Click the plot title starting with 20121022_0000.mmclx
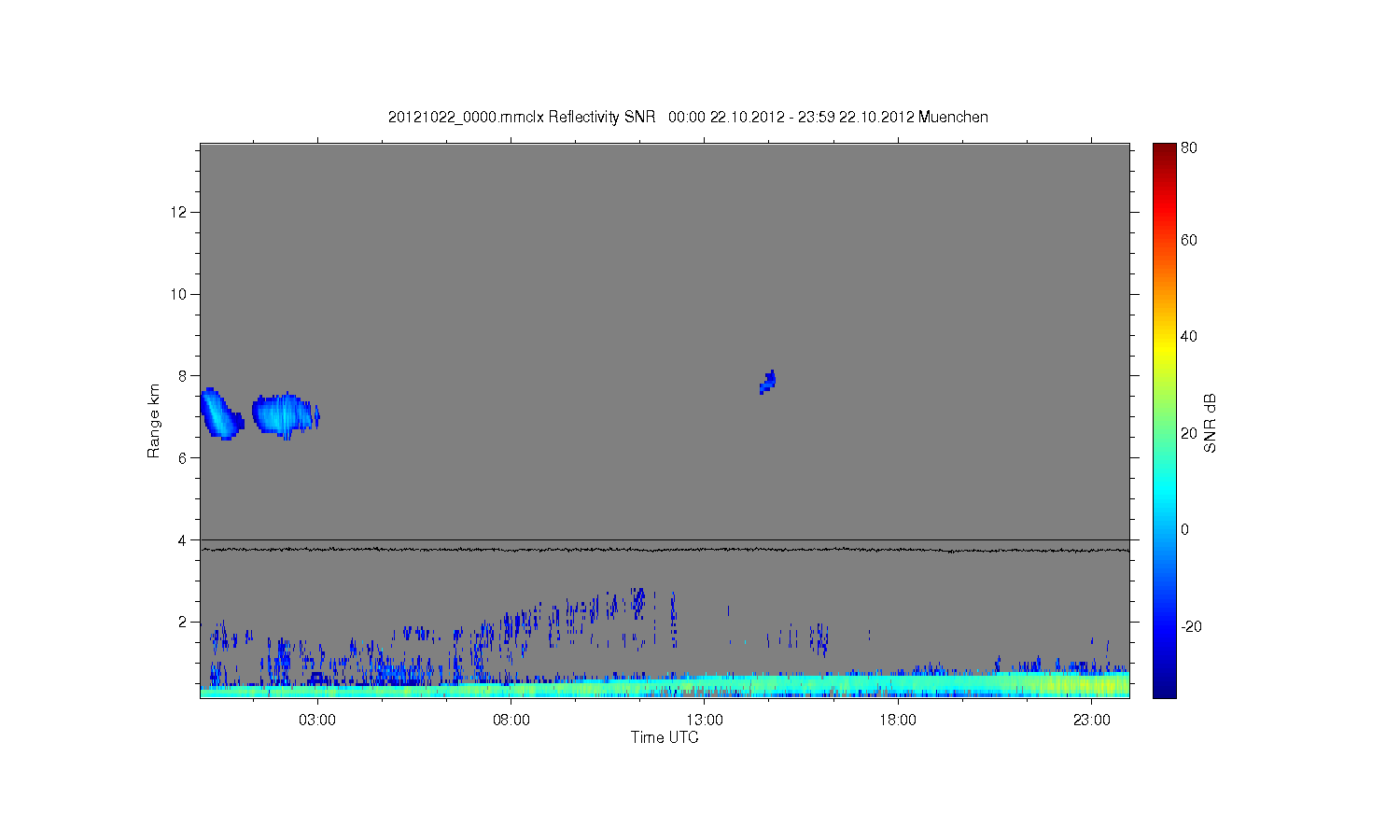1400x840 pixels. (688, 117)
